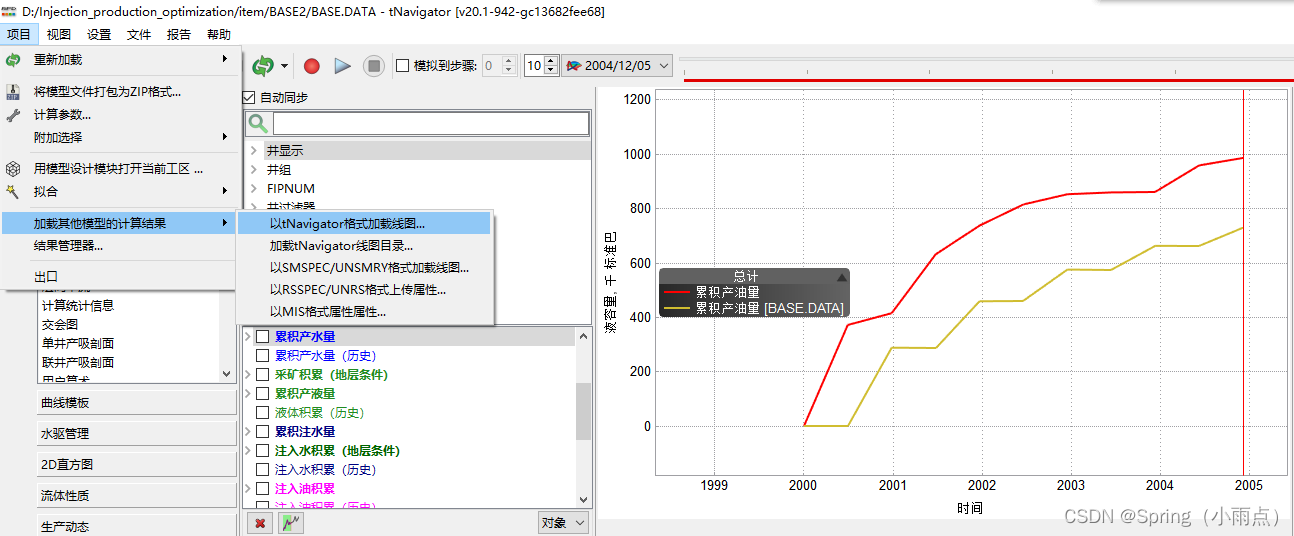
Task: Check the 累积产水量（历史） checkbox
Action: pos(262,356)
